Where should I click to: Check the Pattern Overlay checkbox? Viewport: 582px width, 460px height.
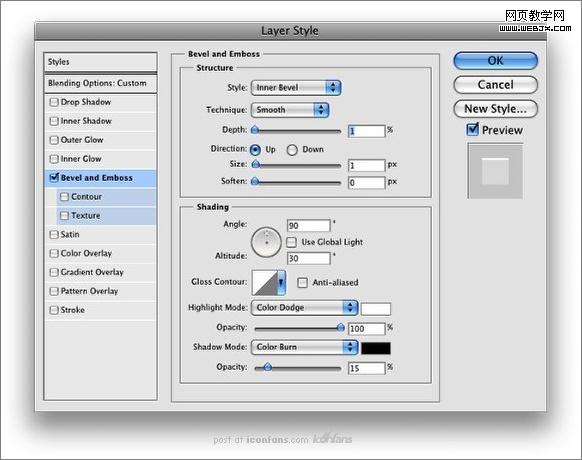(54, 291)
